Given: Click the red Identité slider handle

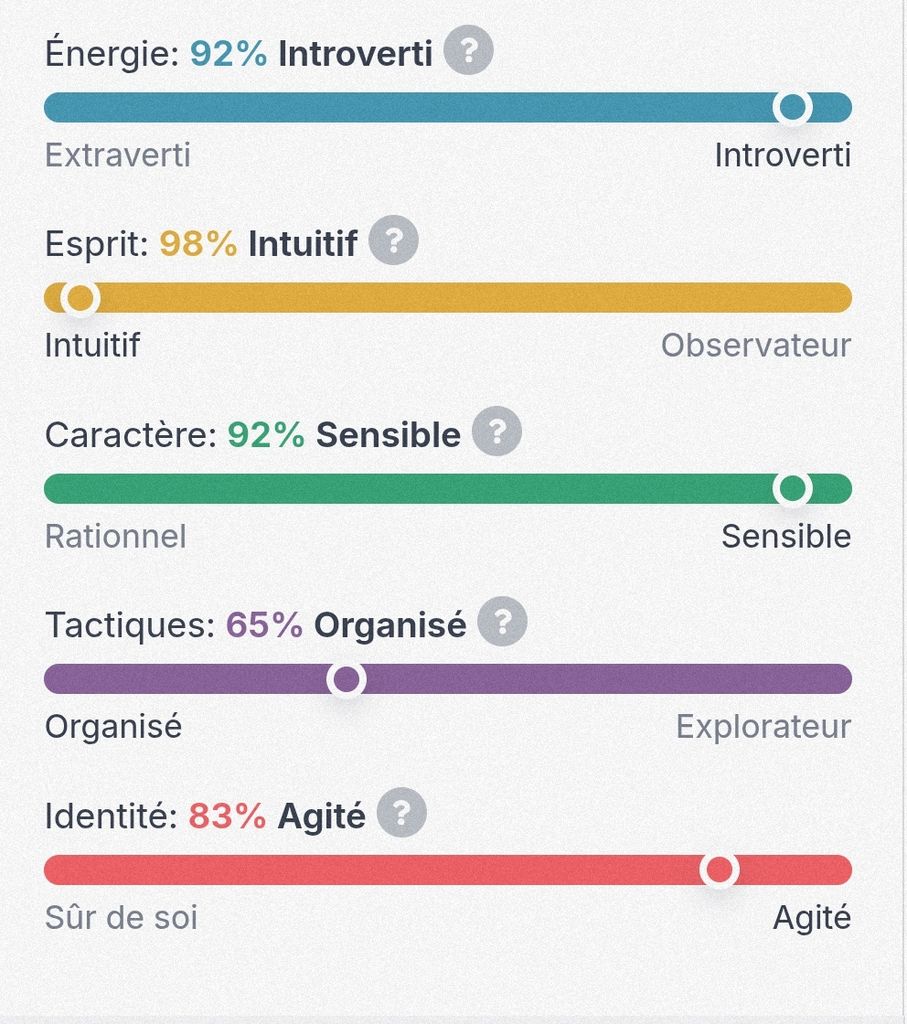Looking at the screenshot, I should [x=719, y=869].
